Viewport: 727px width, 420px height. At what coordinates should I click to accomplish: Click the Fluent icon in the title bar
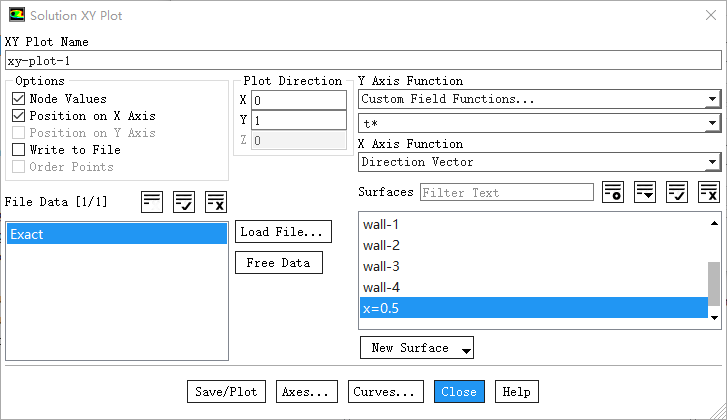click(x=16, y=16)
